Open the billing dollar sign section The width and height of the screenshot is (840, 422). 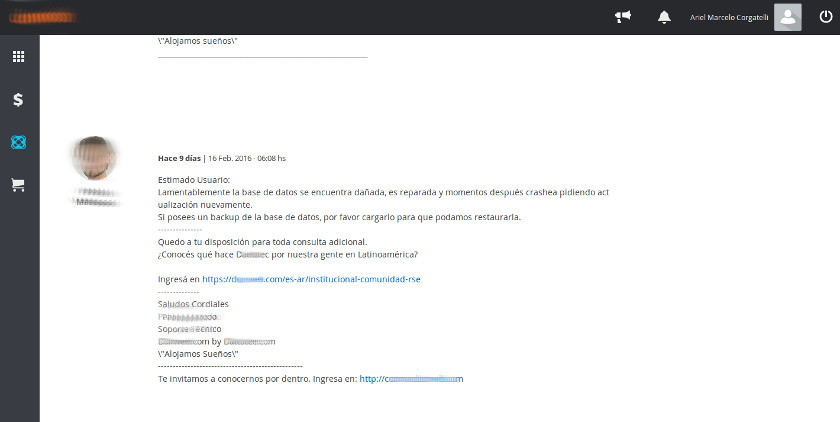(18, 99)
